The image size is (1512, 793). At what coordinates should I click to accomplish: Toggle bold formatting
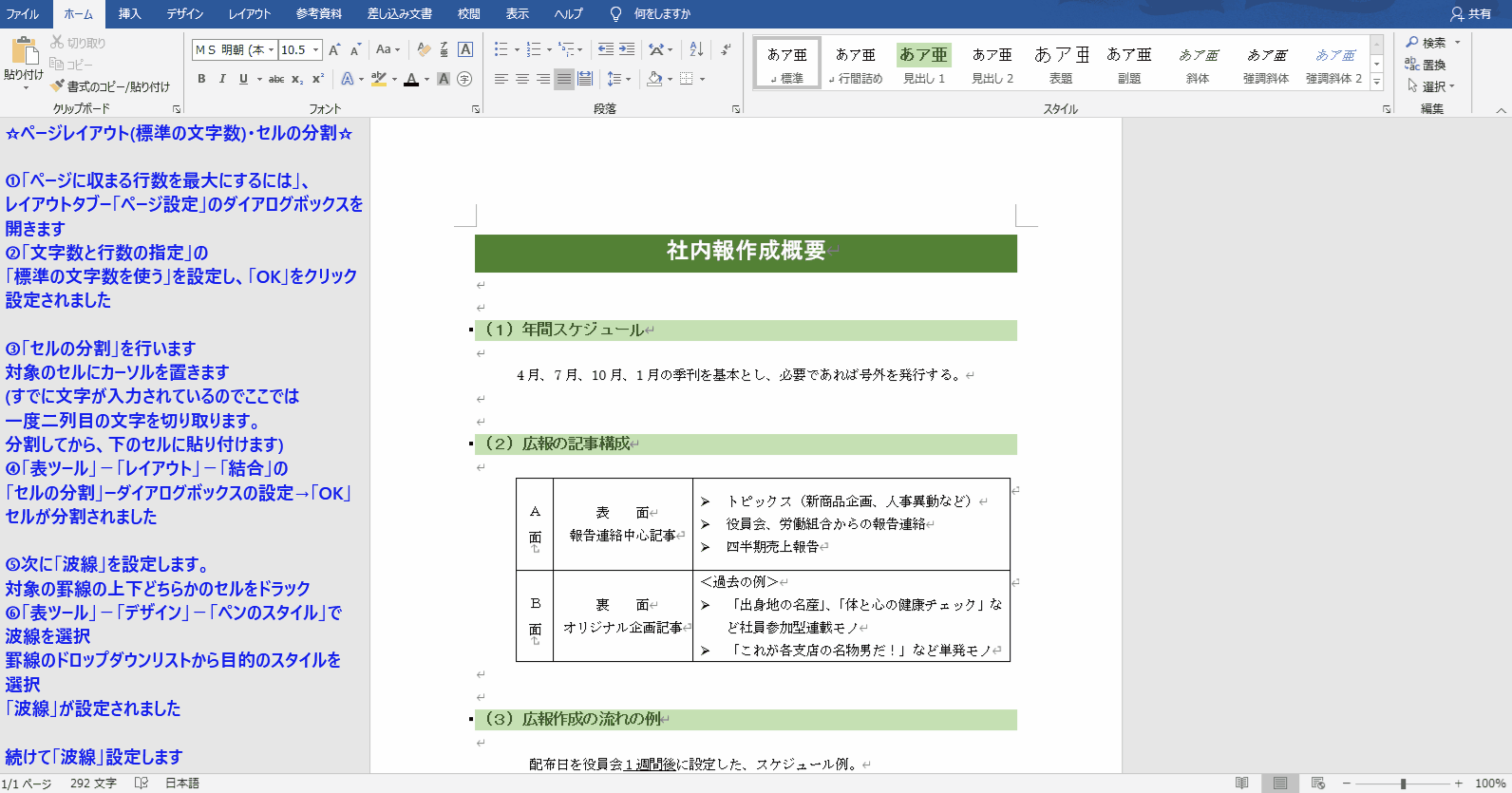[x=201, y=79]
